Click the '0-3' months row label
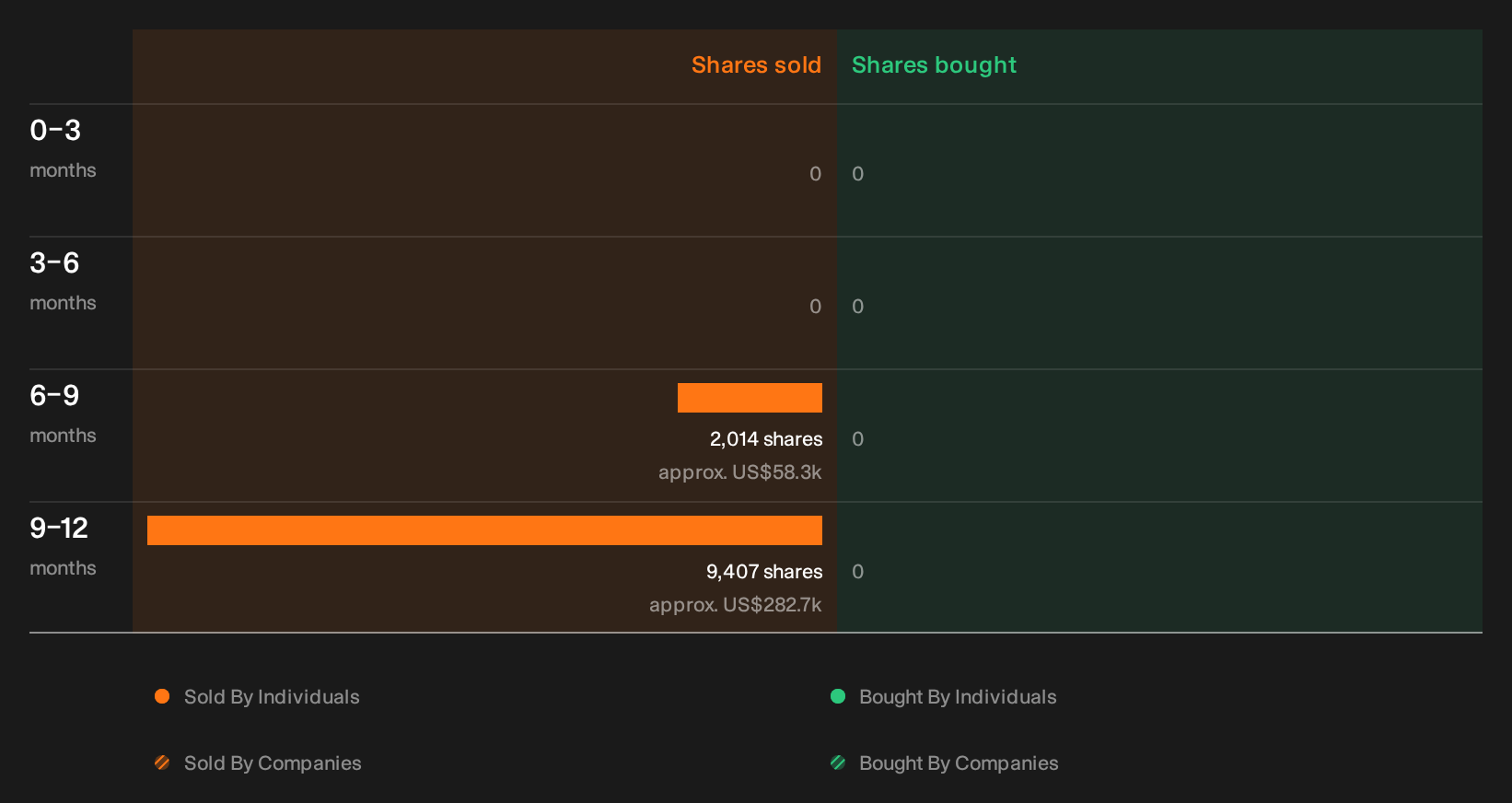This screenshot has width=1512, height=803. click(x=55, y=131)
